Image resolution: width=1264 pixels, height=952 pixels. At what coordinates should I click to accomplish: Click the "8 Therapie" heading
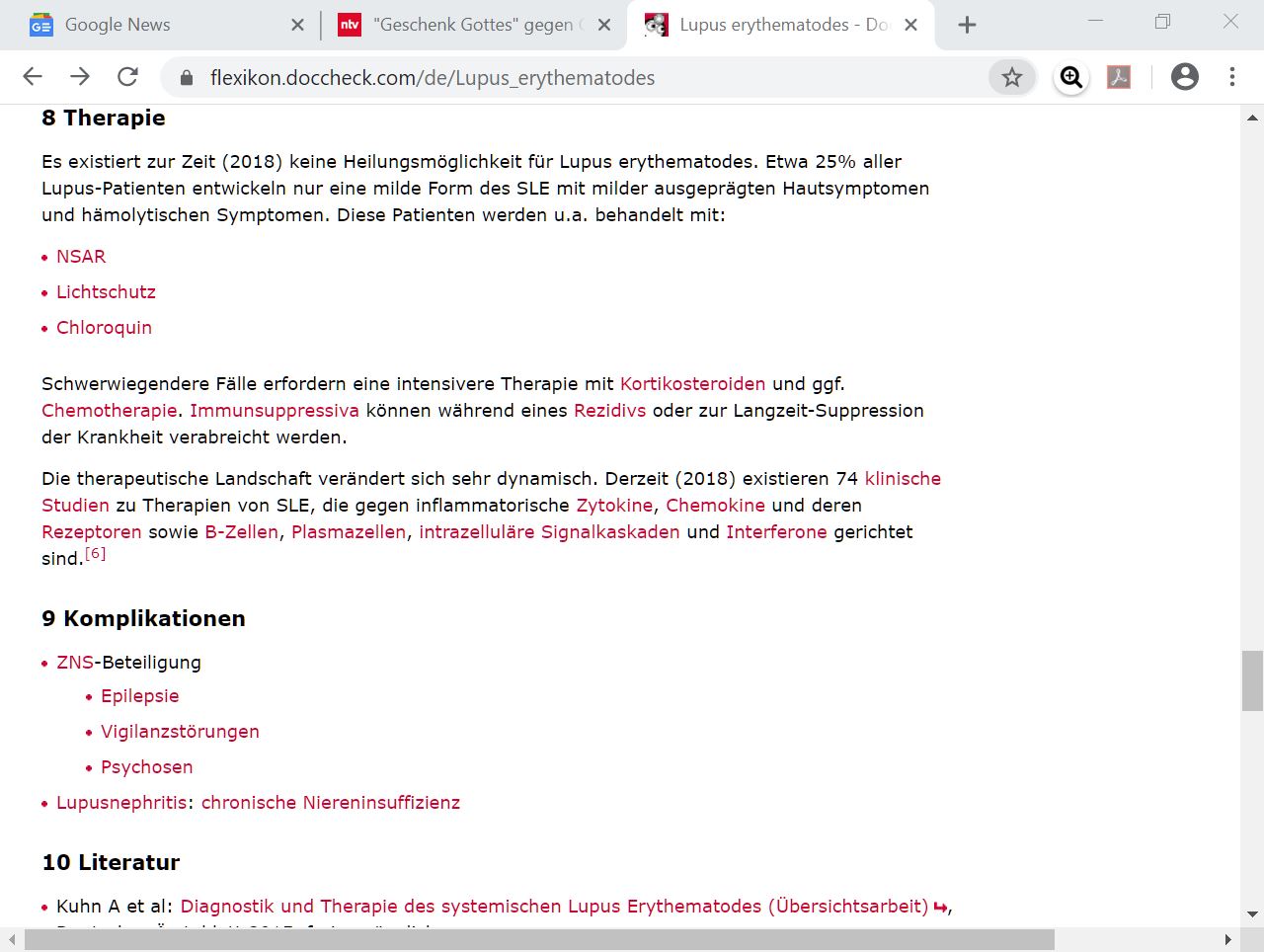(x=104, y=118)
